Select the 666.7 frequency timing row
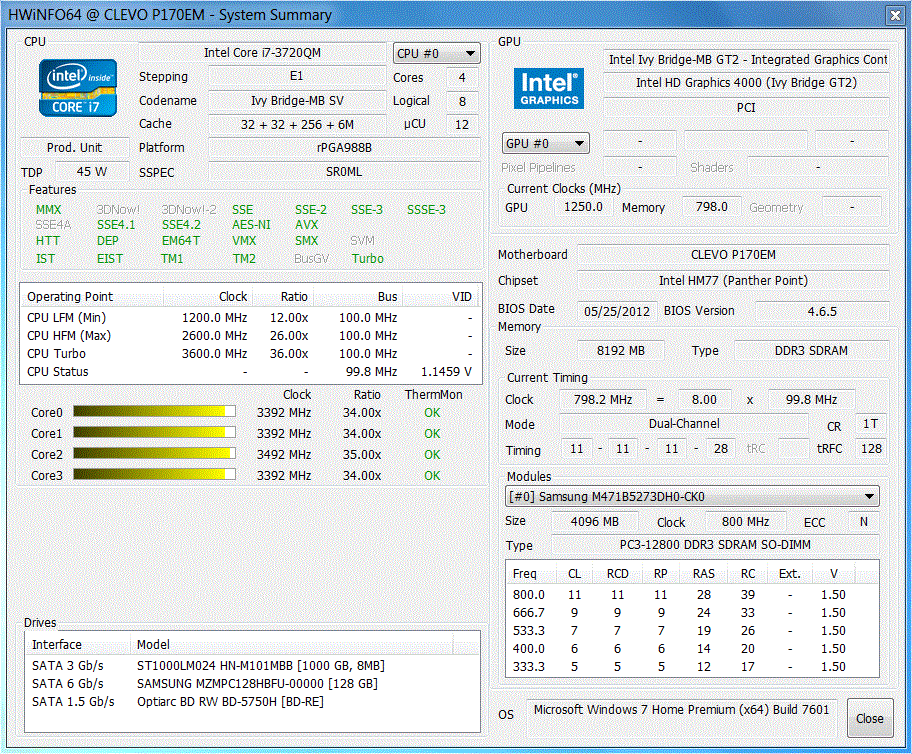The height and width of the screenshot is (754, 912). tap(692, 613)
